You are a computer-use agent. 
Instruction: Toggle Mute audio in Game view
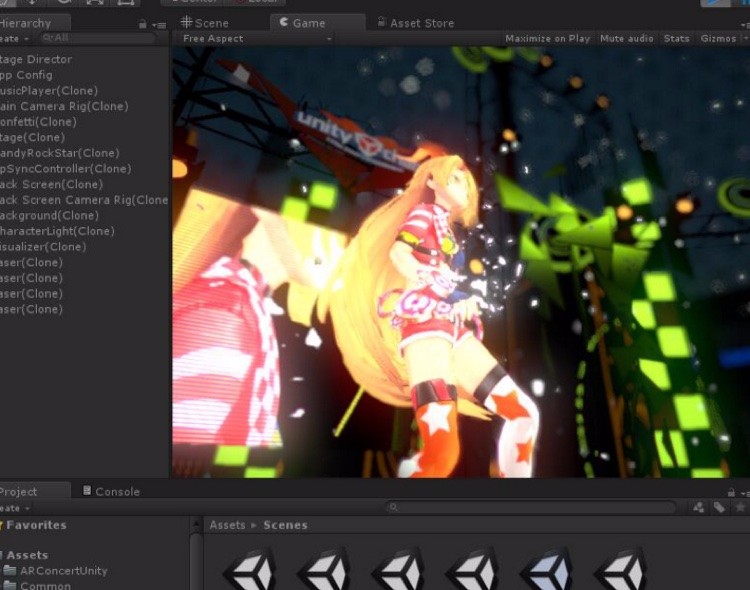[x=627, y=39]
